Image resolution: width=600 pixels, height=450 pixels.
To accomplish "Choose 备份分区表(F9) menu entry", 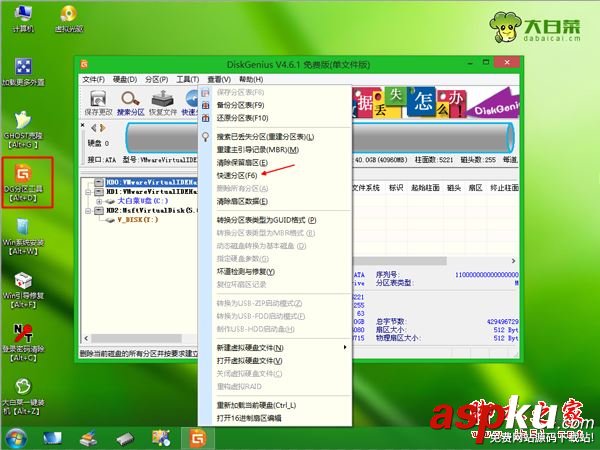I will click(275, 105).
